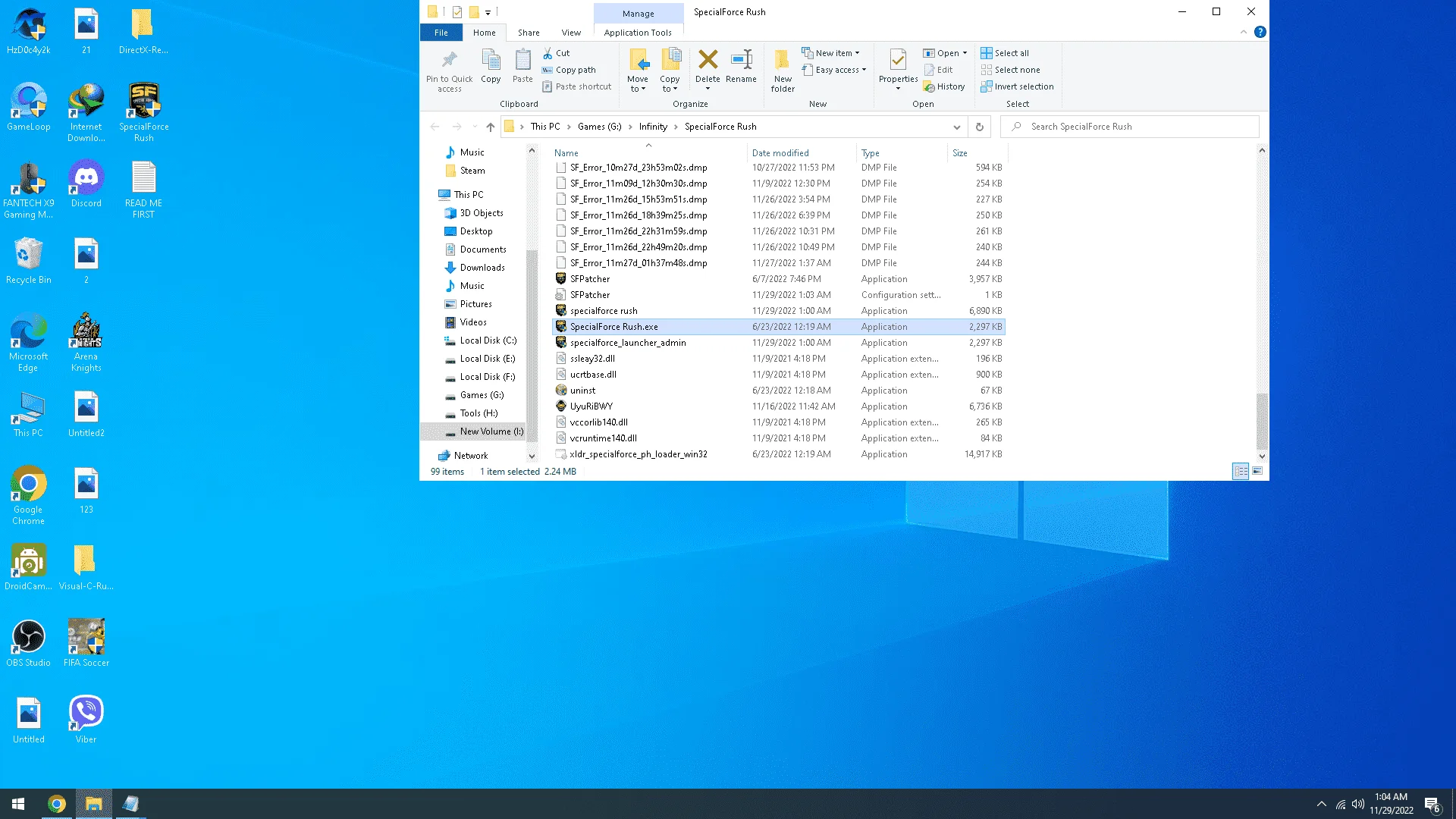Image resolution: width=1456 pixels, height=819 pixels.
Task: Open the Windows Start menu
Action: [18, 804]
